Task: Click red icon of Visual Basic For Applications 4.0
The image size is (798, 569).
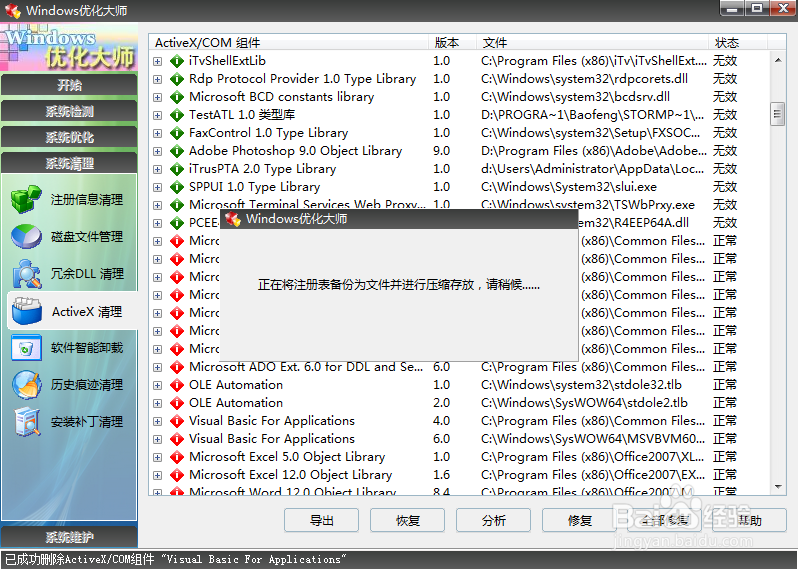Action: 177,421
